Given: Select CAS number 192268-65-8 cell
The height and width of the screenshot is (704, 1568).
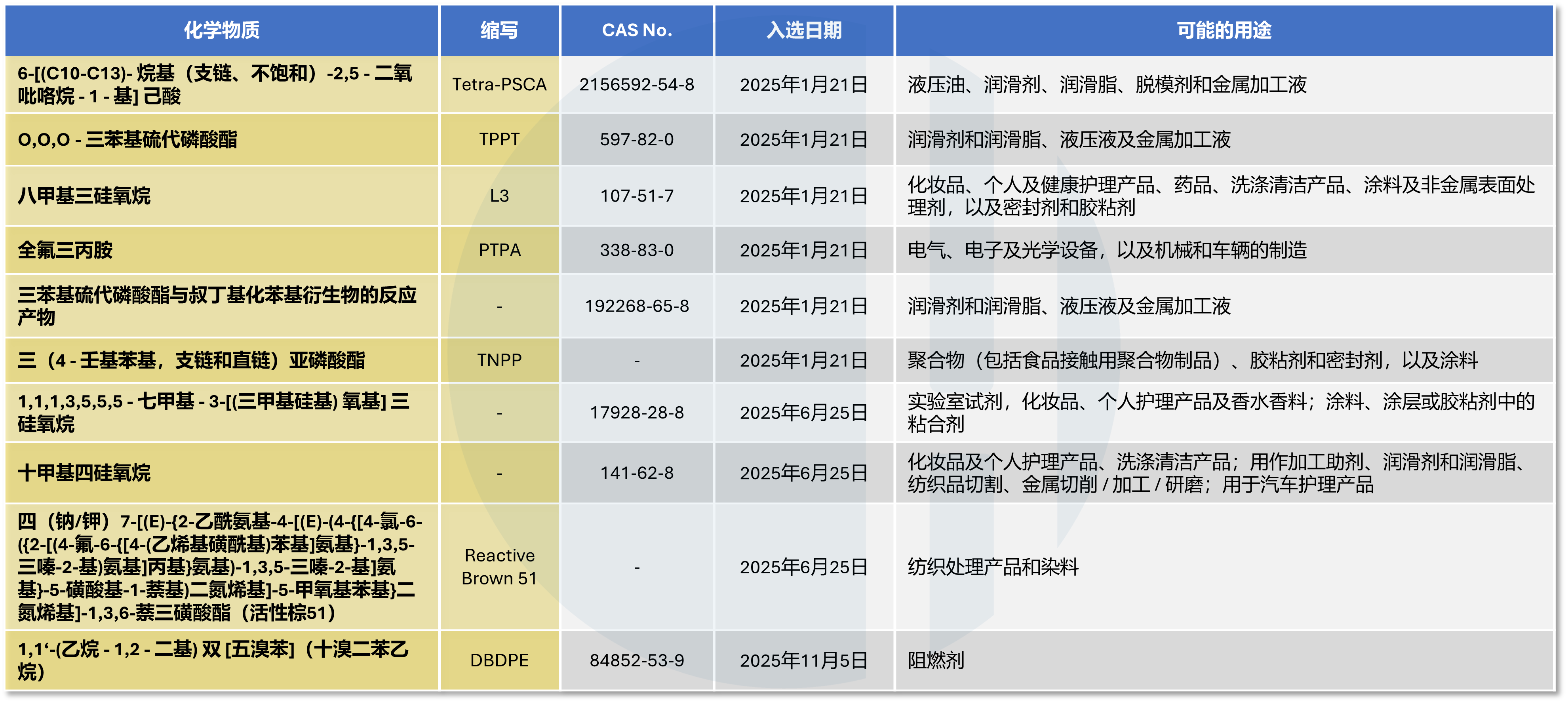Looking at the screenshot, I should point(637,306).
